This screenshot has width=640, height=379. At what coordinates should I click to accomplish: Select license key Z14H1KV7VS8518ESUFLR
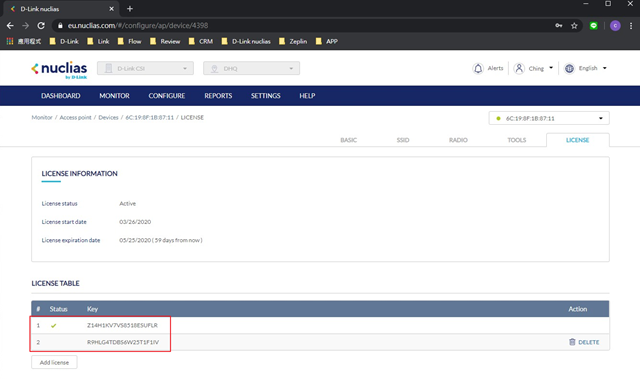122,325
